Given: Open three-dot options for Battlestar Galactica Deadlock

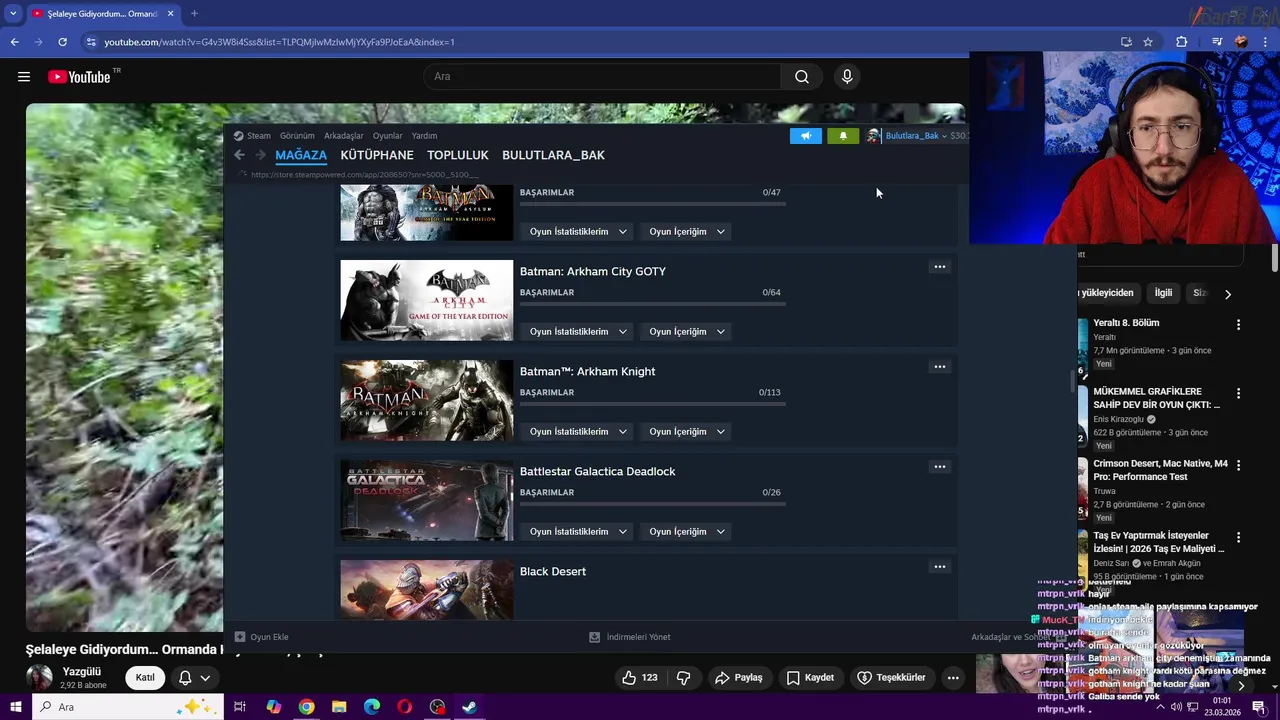Looking at the screenshot, I should point(939,467).
